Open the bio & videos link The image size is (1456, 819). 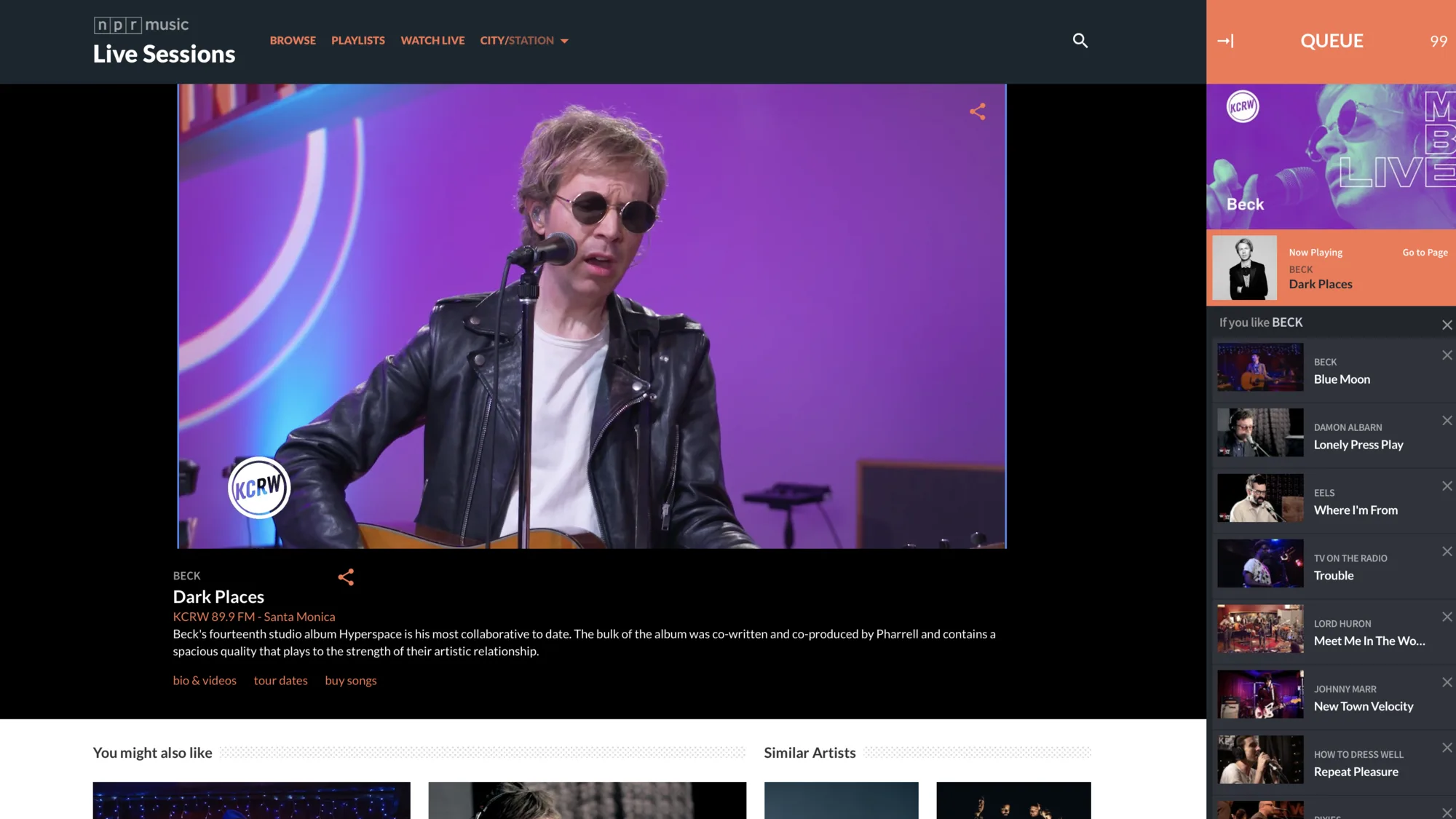pyautogui.click(x=205, y=681)
